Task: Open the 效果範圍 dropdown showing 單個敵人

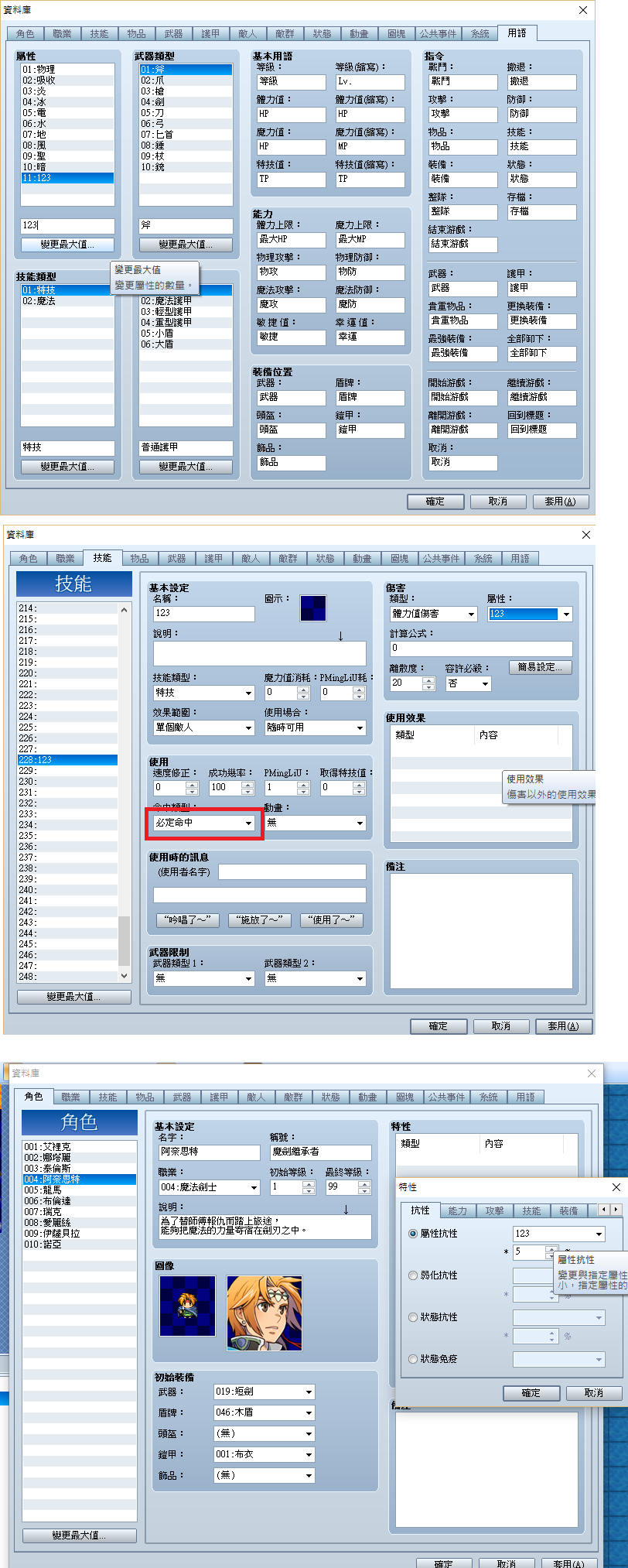Action: [204, 728]
